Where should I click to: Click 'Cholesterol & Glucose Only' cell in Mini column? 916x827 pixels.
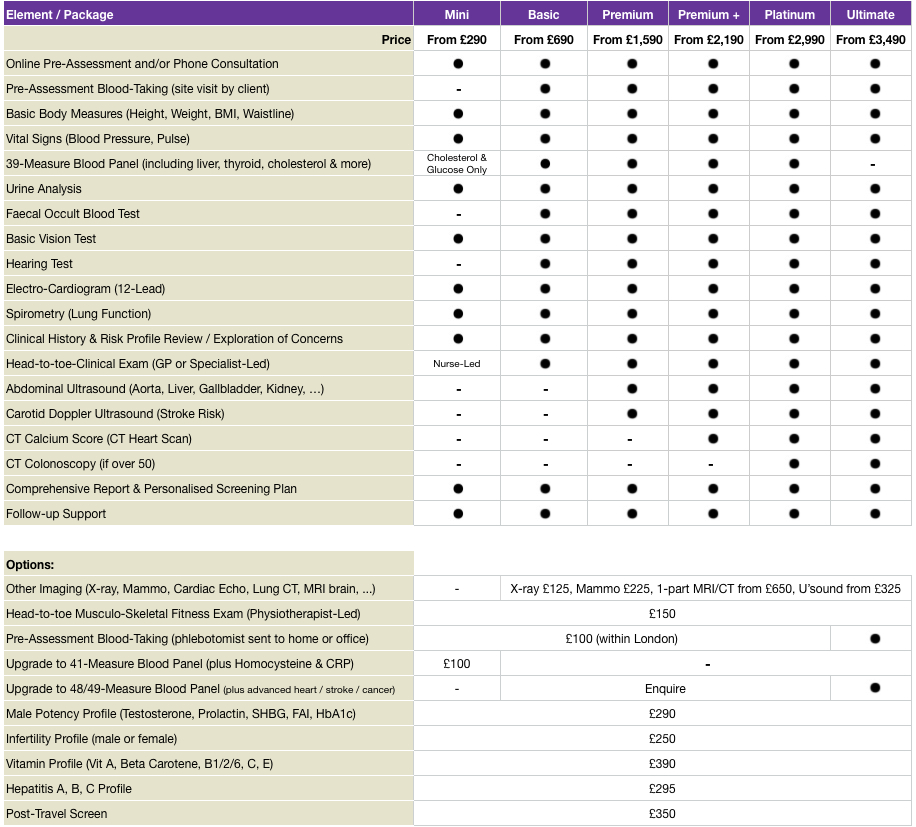[x=457, y=164]
